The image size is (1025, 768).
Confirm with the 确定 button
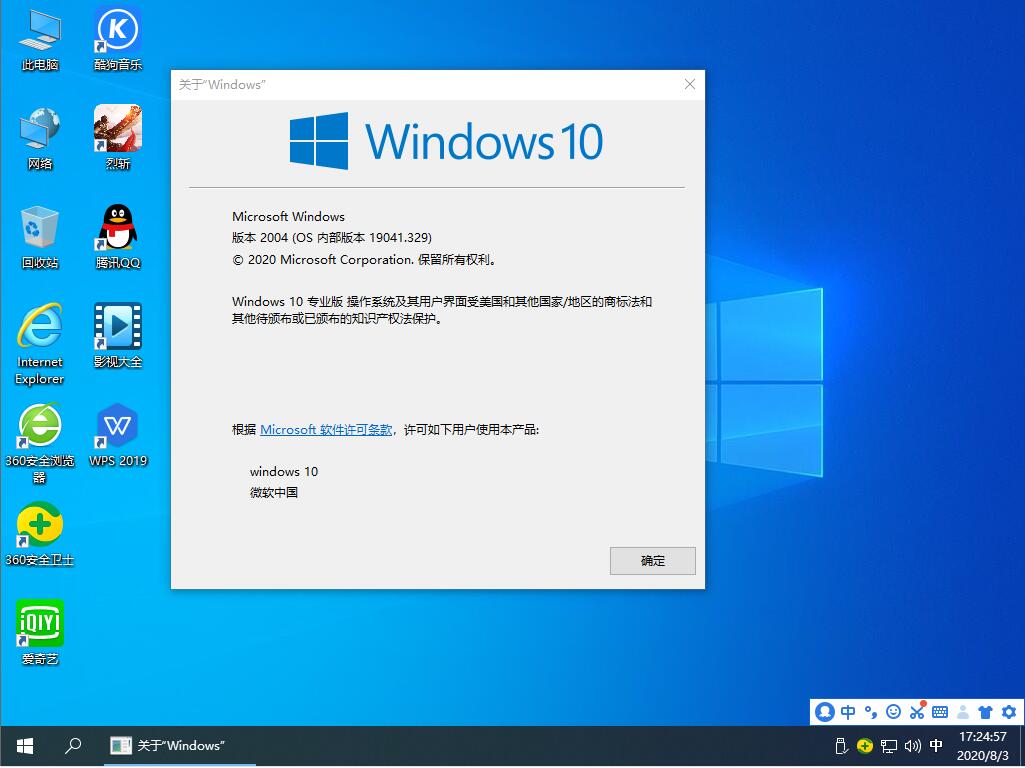[x=652, y=561]
